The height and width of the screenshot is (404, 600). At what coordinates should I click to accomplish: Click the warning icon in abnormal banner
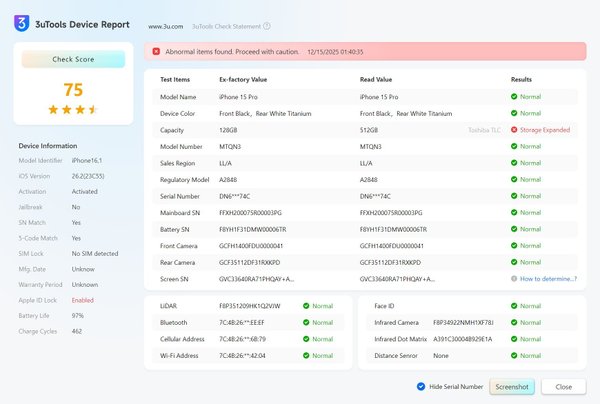[157, 51]
